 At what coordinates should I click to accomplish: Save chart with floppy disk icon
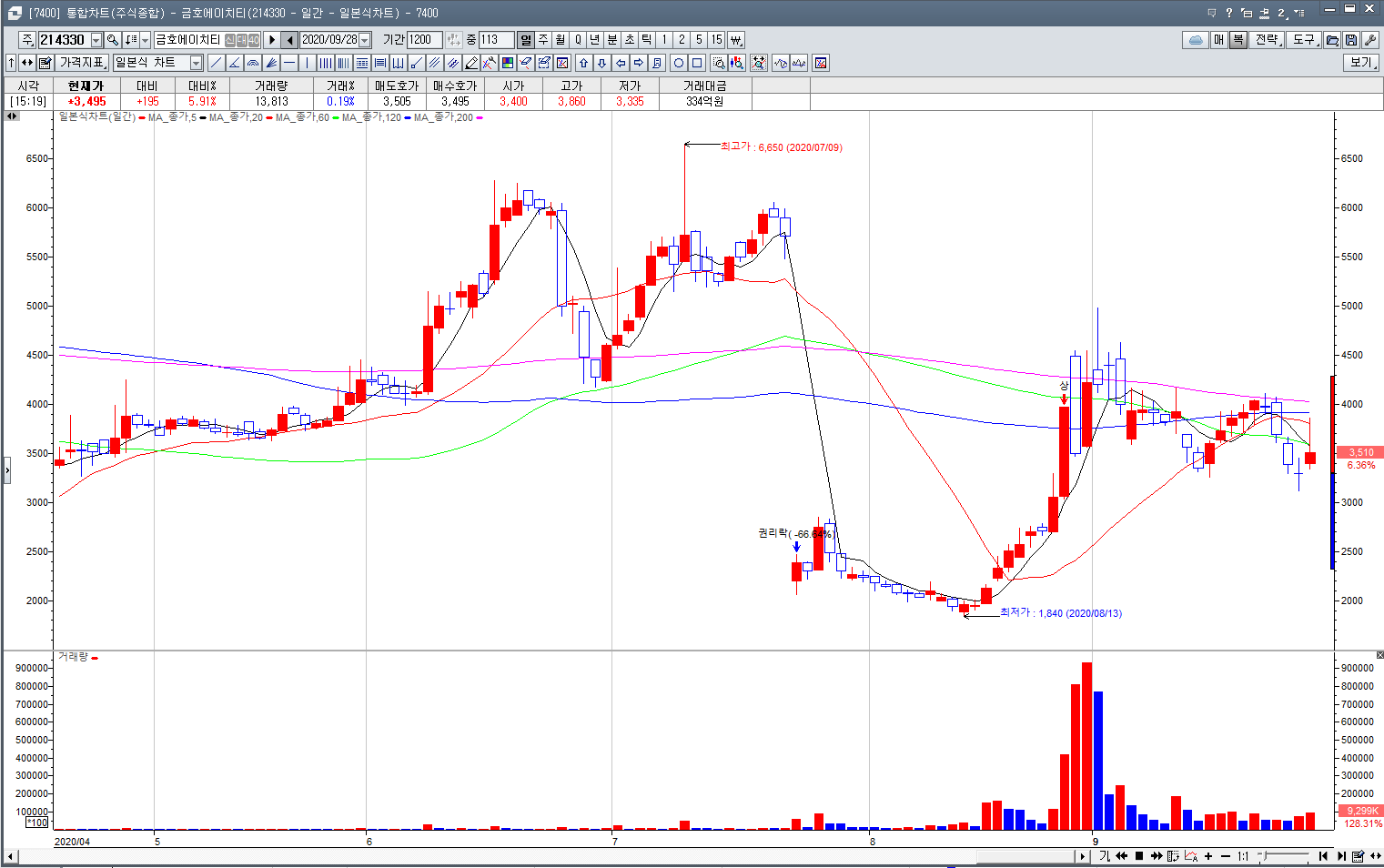pyautogui.click(x=1351, y=40)
